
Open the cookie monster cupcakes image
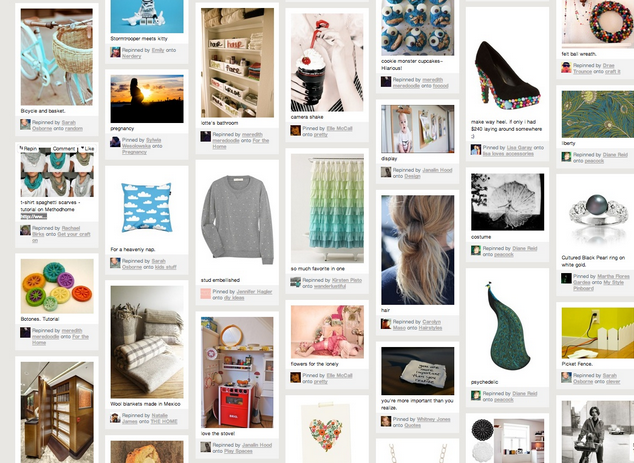click(418, 27)
